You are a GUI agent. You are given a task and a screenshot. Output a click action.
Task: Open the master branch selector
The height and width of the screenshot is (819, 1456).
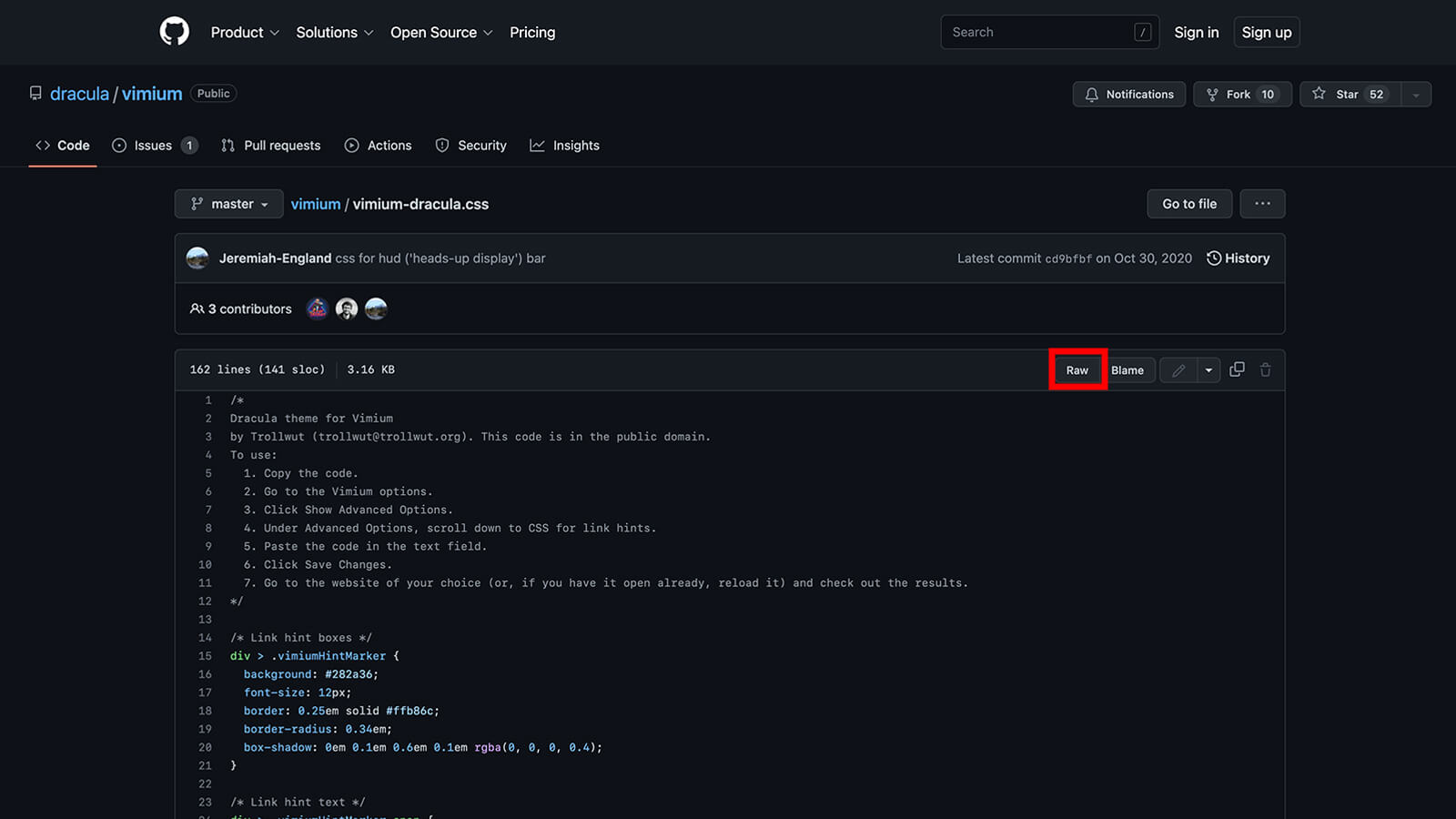[x=229, y=204]
